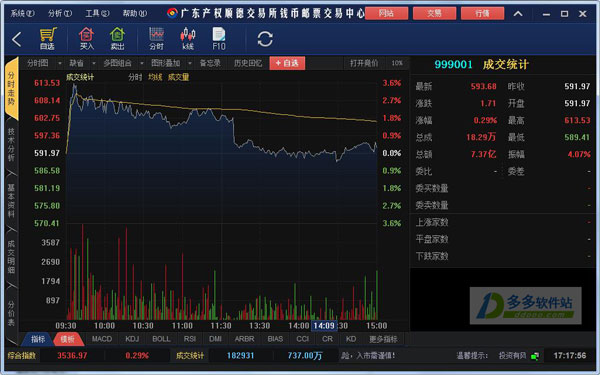Click the 成交统计 label in status bar
Image resolution: width=600 pixels, height=375 pixels.
click(190, 356)
